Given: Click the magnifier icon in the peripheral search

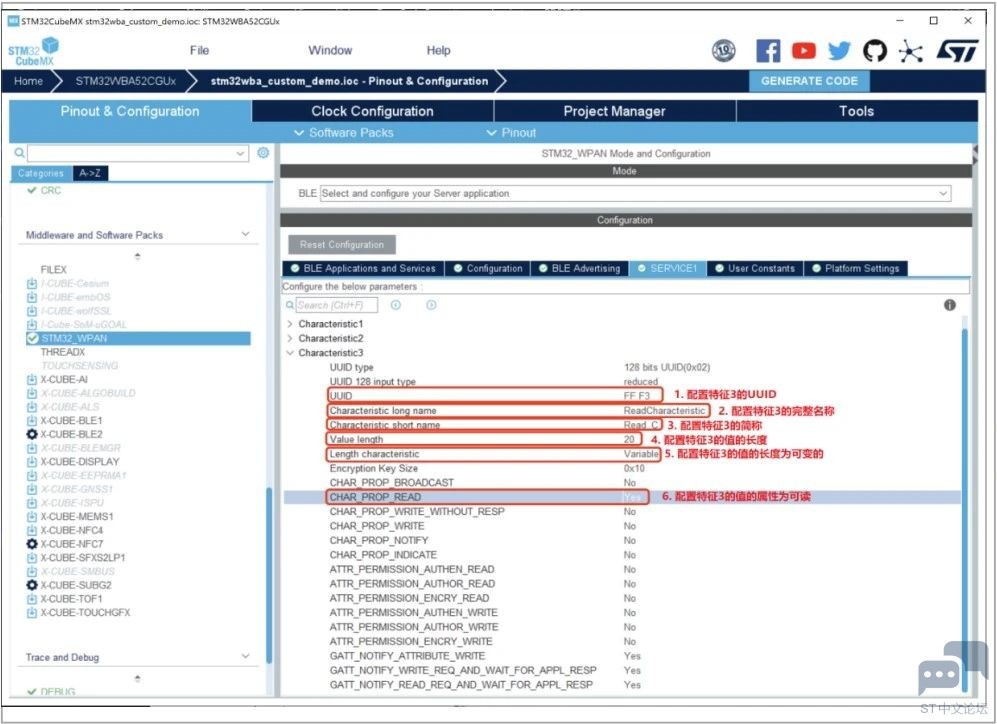Looking at the screenshot, I should tap(20, 153).
